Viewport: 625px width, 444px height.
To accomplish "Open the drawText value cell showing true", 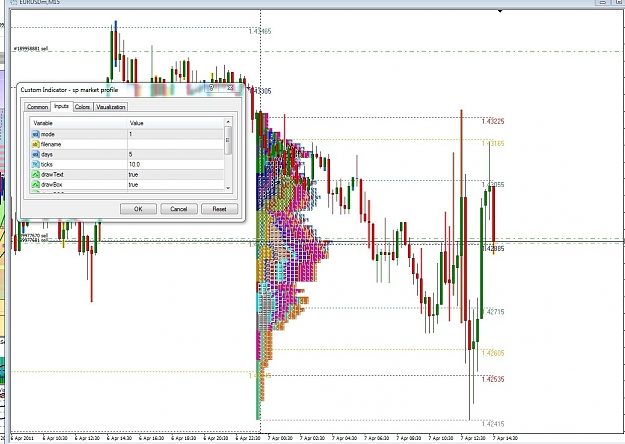I will 175,175.
